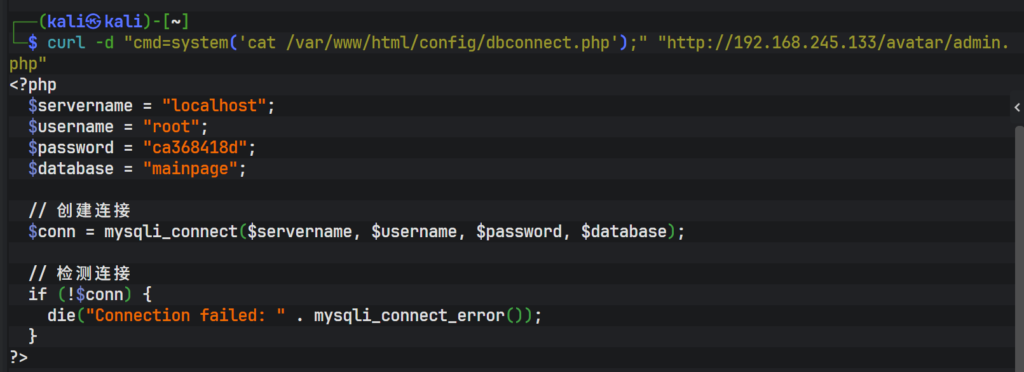Click the "mainpage" database value
The width and height of the screenshot is (1024, 372).
(190, 169)
